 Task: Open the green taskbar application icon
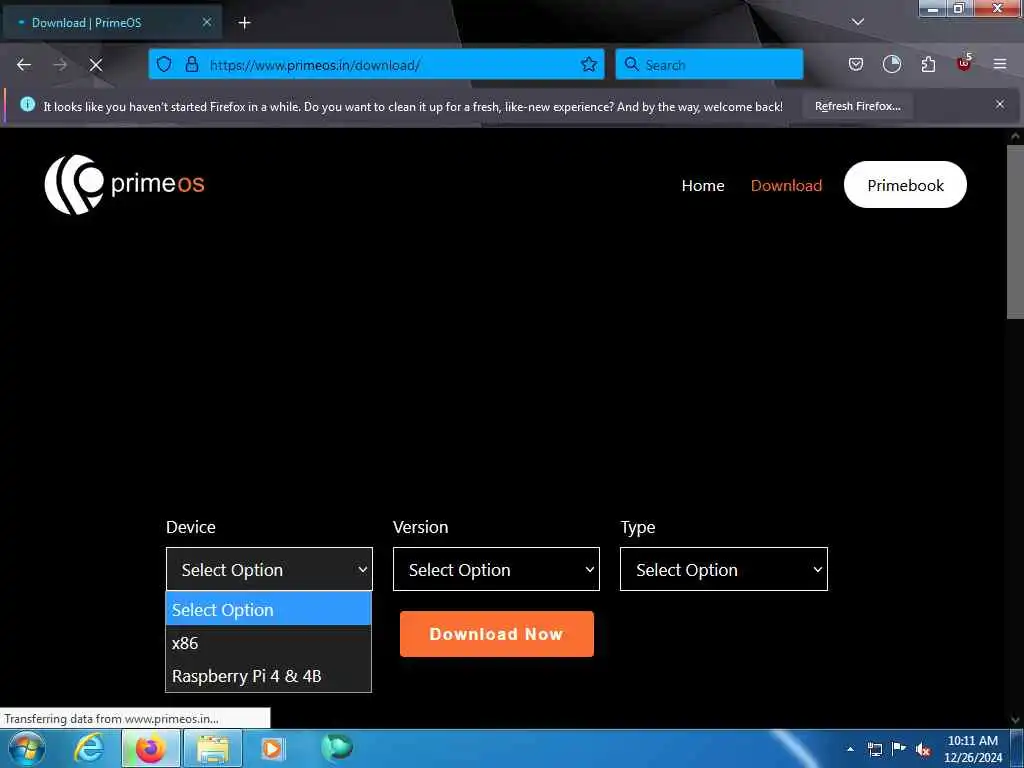click(337, 747)
